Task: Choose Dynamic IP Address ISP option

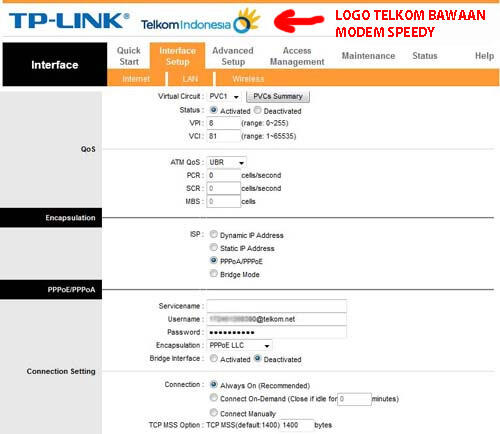Action: [214, 234]
